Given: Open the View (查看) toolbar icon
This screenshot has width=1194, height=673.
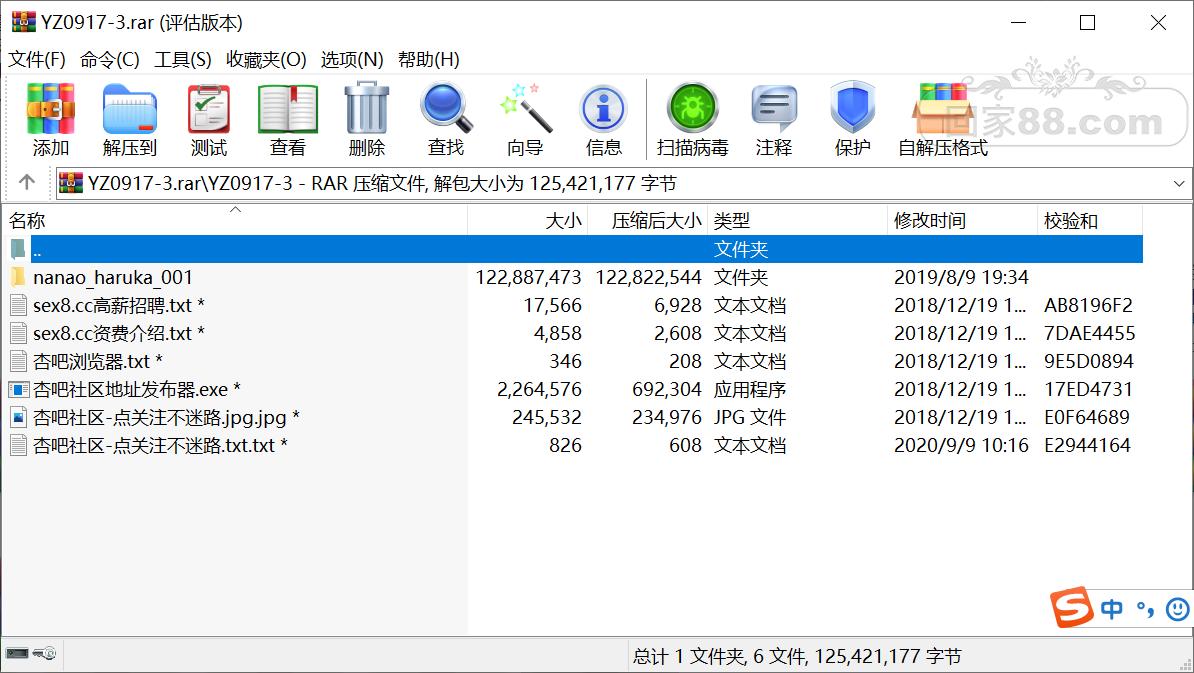Looking at the screenshot, I should pos(287,109).
